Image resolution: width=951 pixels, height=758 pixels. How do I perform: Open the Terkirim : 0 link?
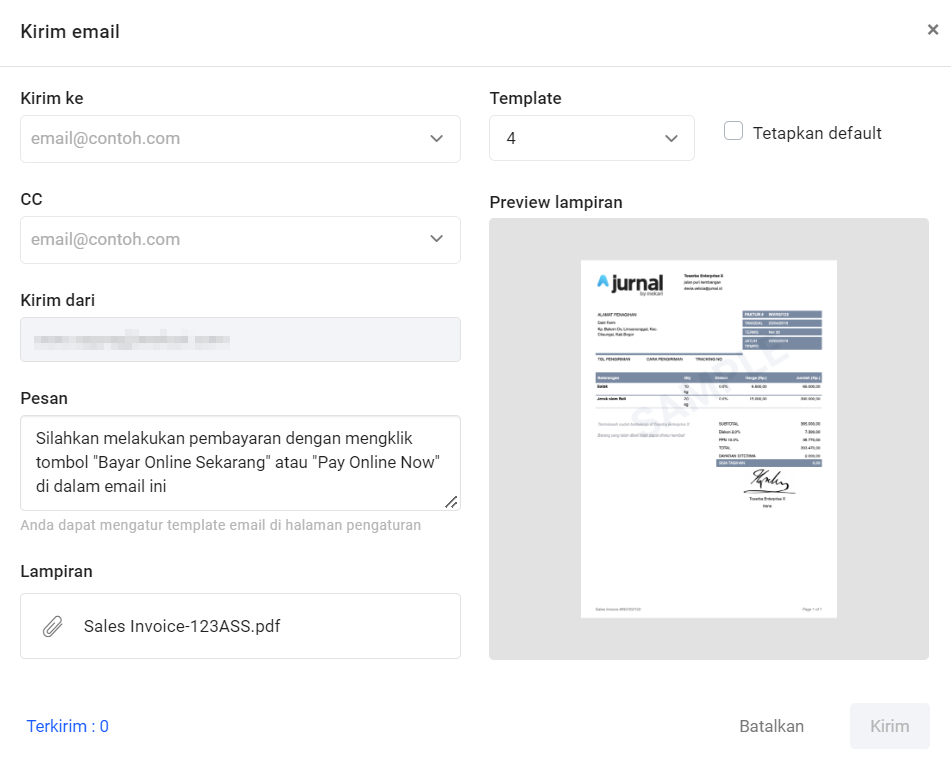pyautogui.click(x=68, y=726)
